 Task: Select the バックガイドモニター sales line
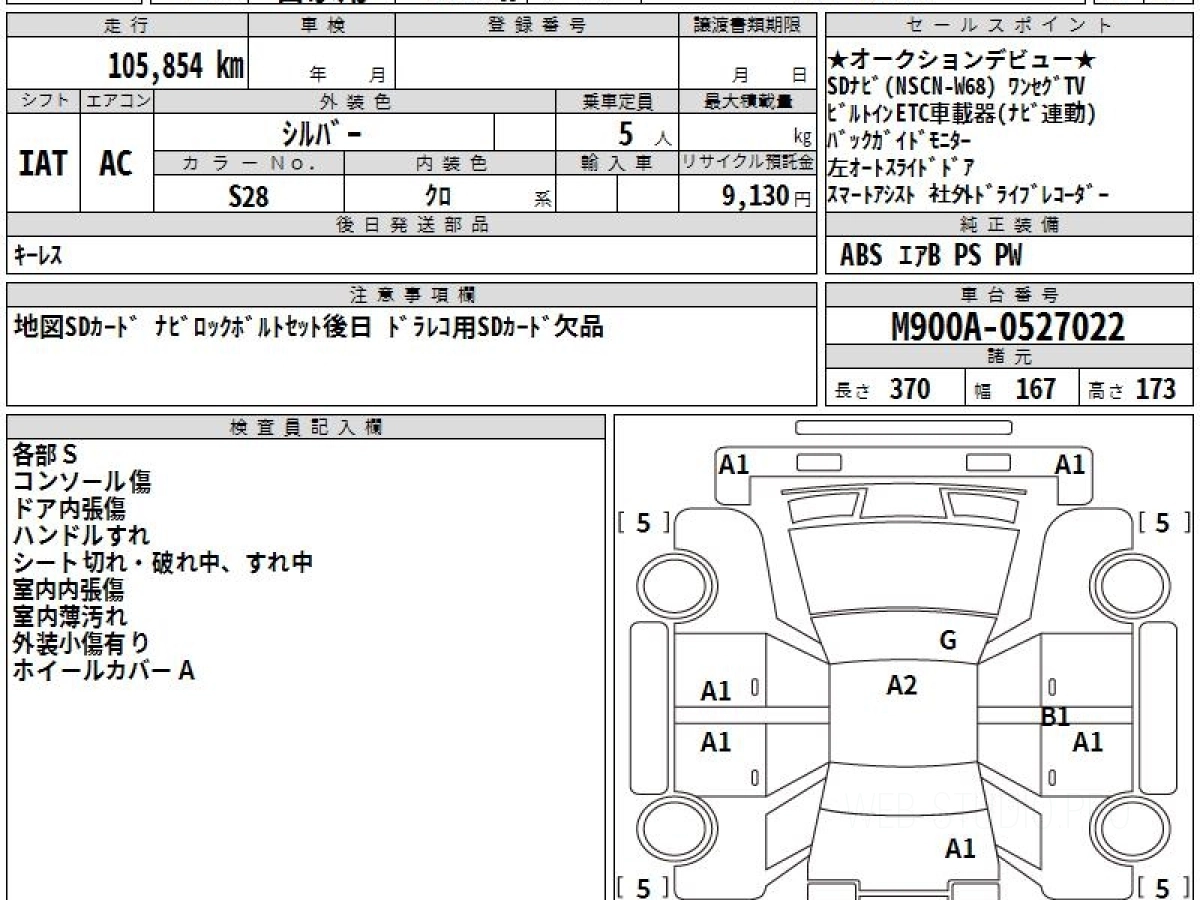click(900, 140)
